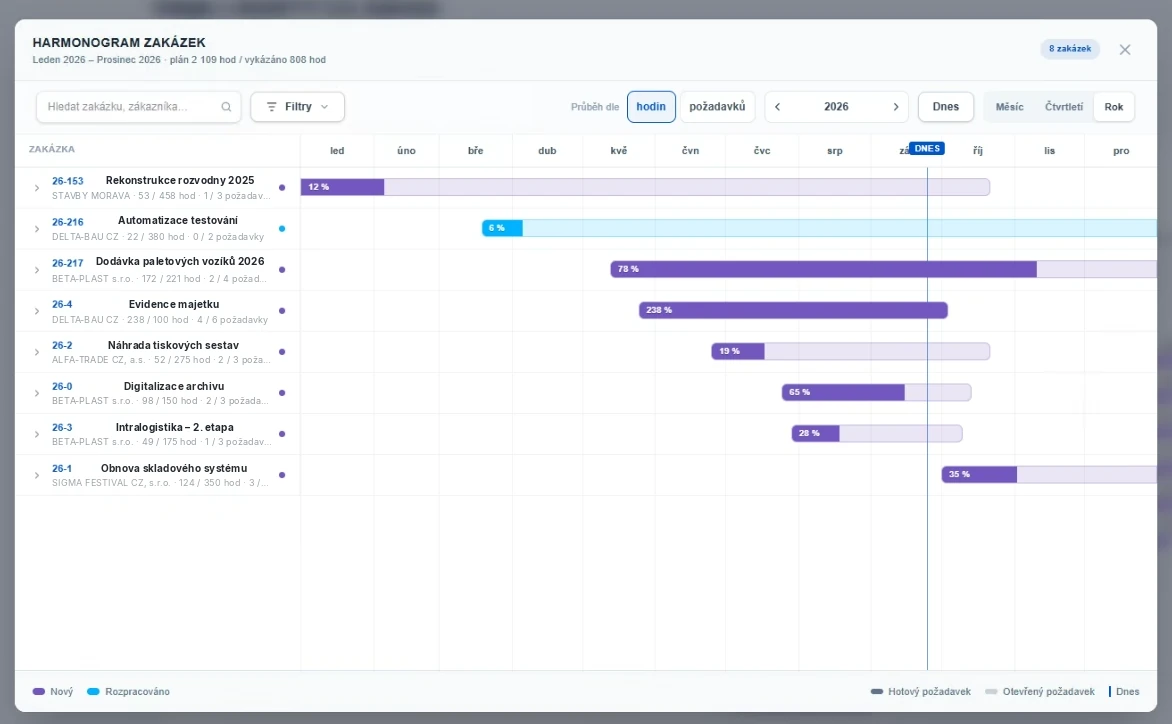Viewport: 1172px width, 724px height.
Task: Click the year 2026 label
Action: pyautogui.click(x=836, y=107)
